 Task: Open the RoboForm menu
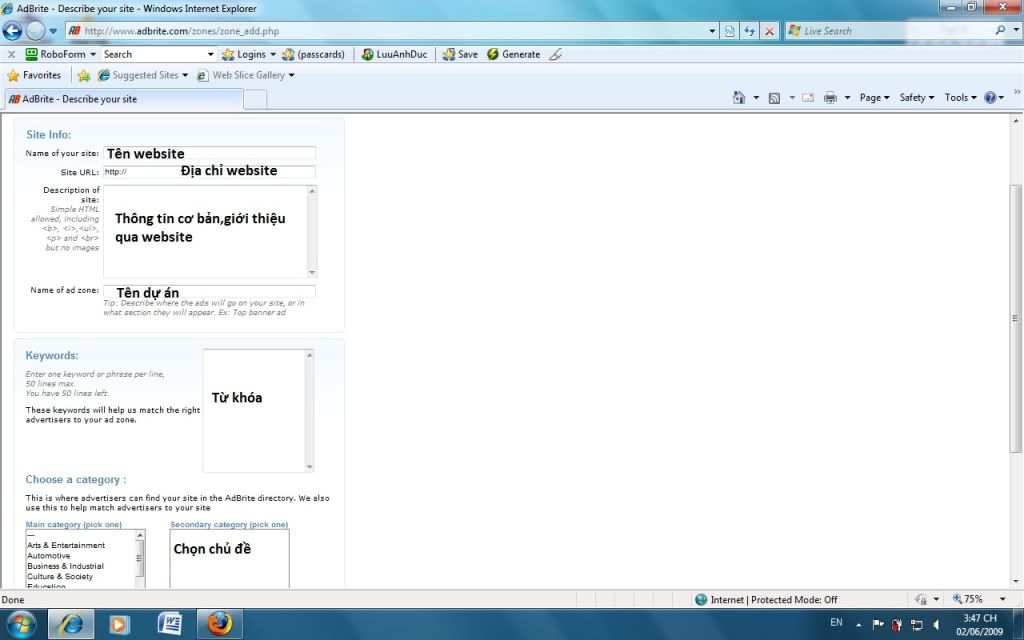(x=60, y=54)
